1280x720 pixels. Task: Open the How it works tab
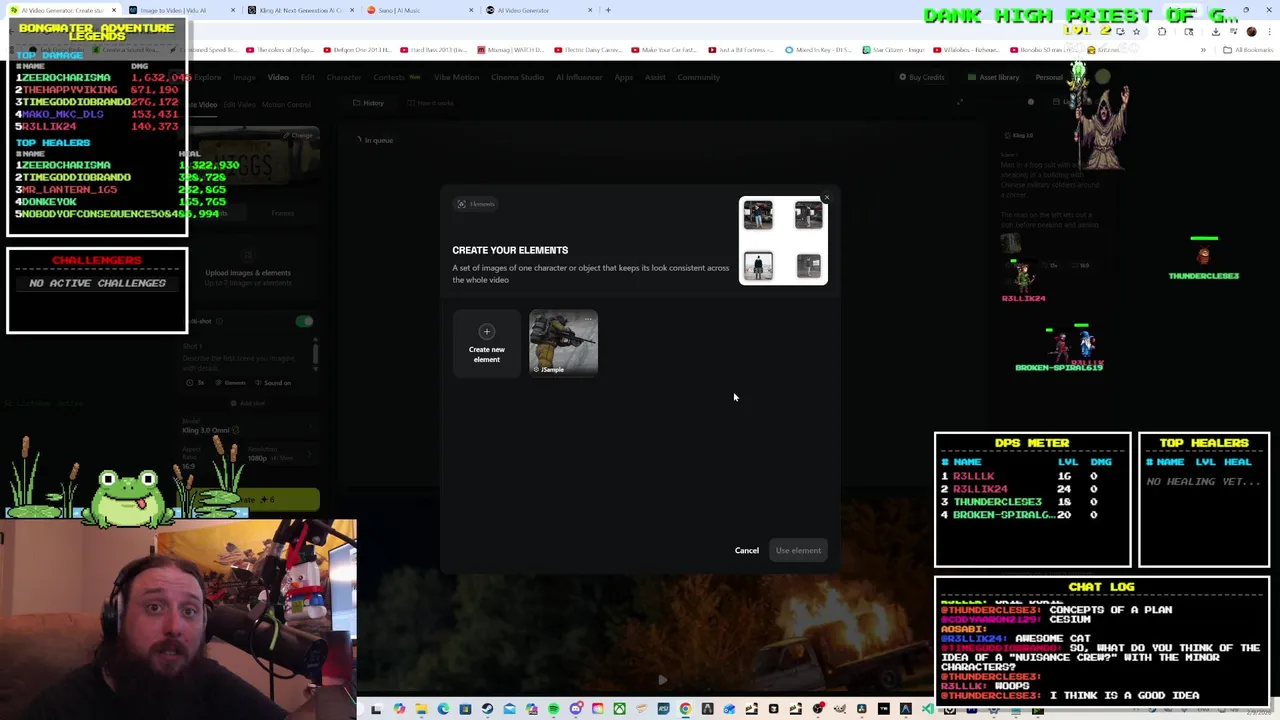(430, 103)
